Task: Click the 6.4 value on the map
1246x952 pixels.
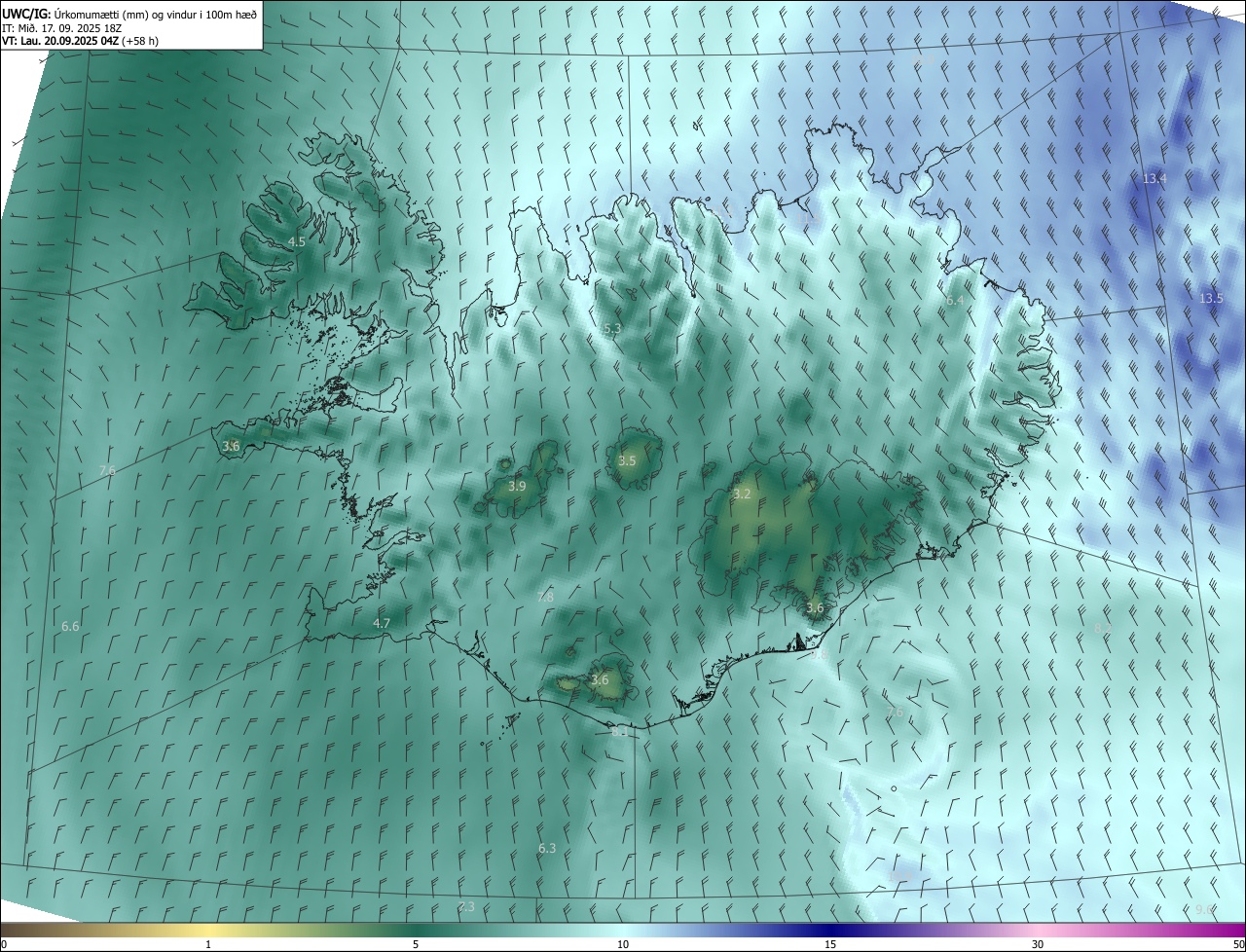Action: point(955,301)
